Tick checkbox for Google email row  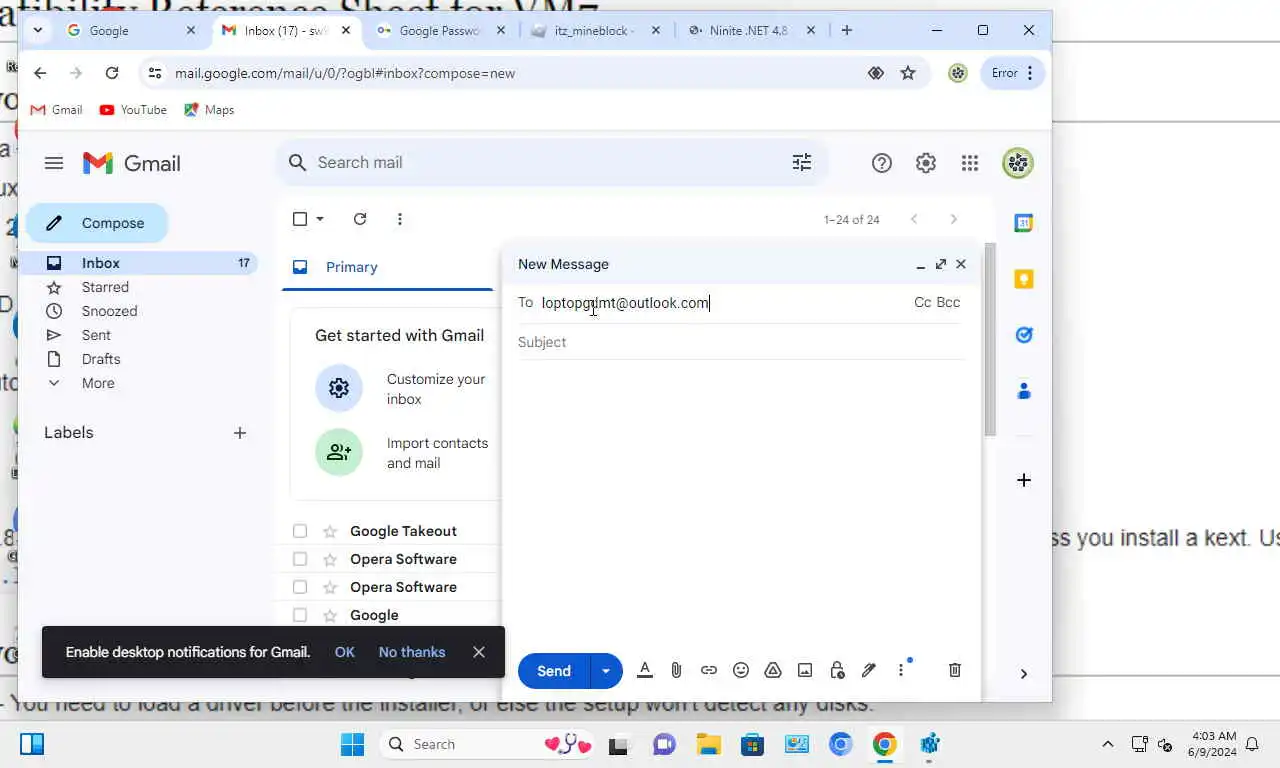[x=300, y=615]
